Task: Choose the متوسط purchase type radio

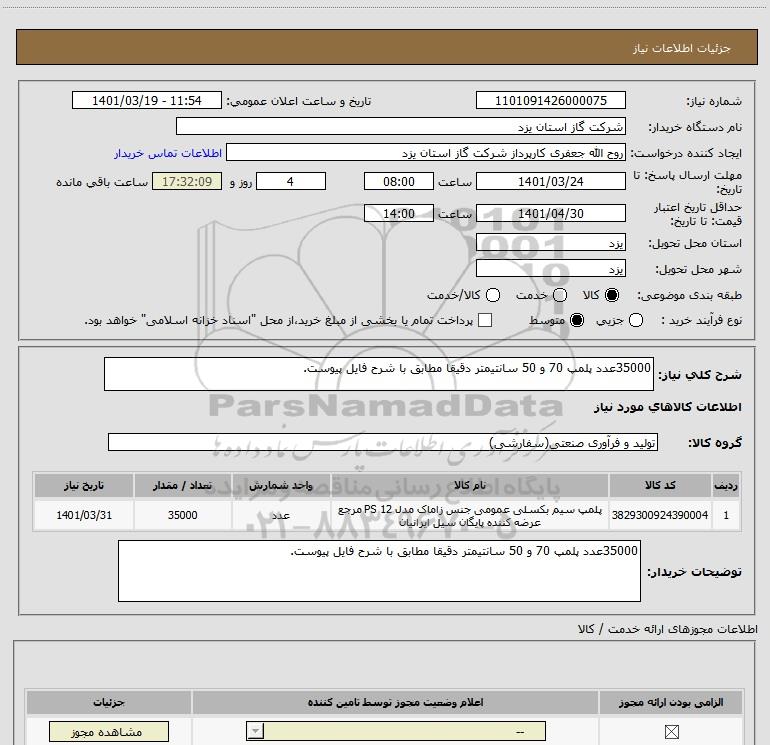Action: [x=577, y=321]
